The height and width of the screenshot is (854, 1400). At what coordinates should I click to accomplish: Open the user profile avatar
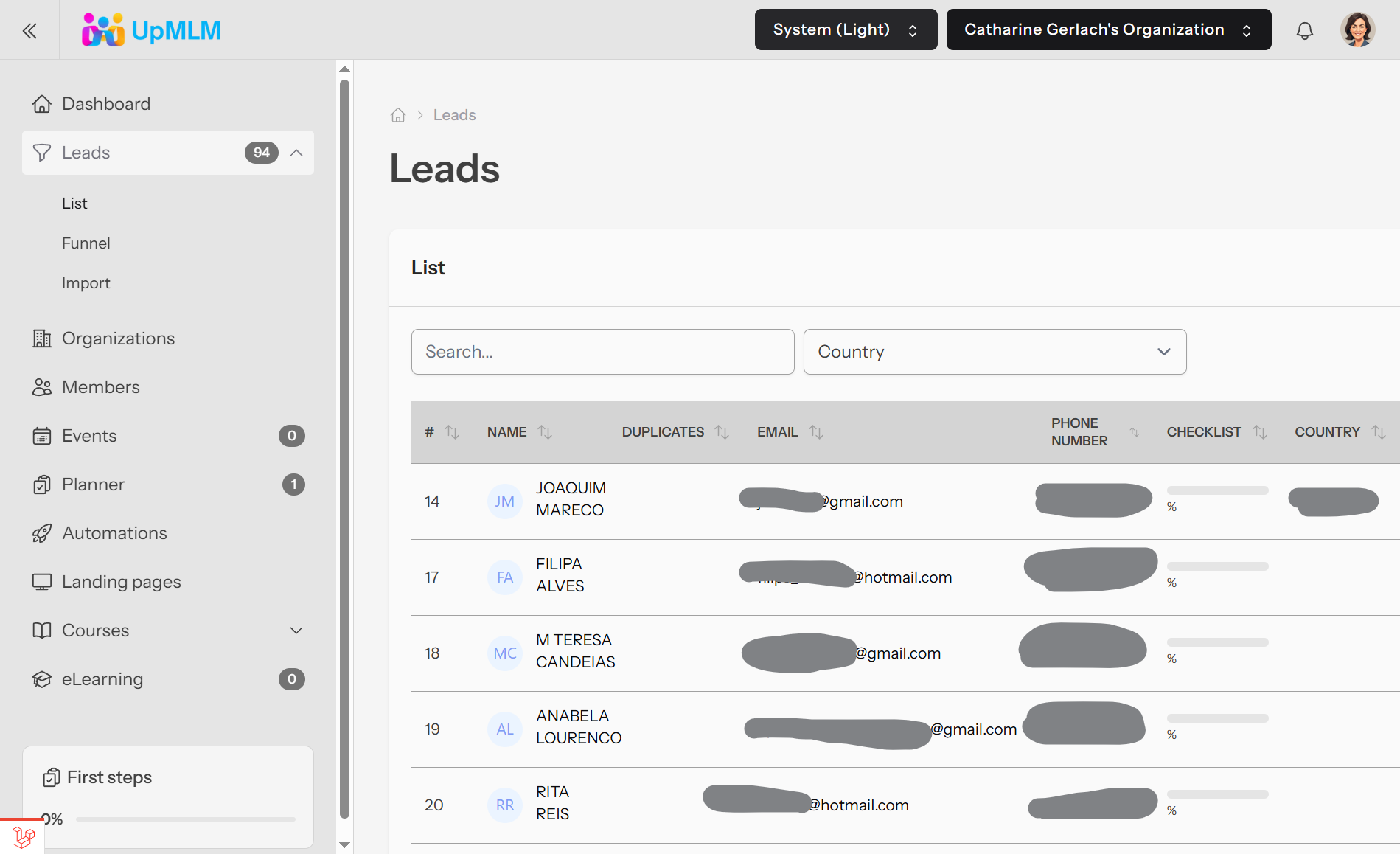1357,30
